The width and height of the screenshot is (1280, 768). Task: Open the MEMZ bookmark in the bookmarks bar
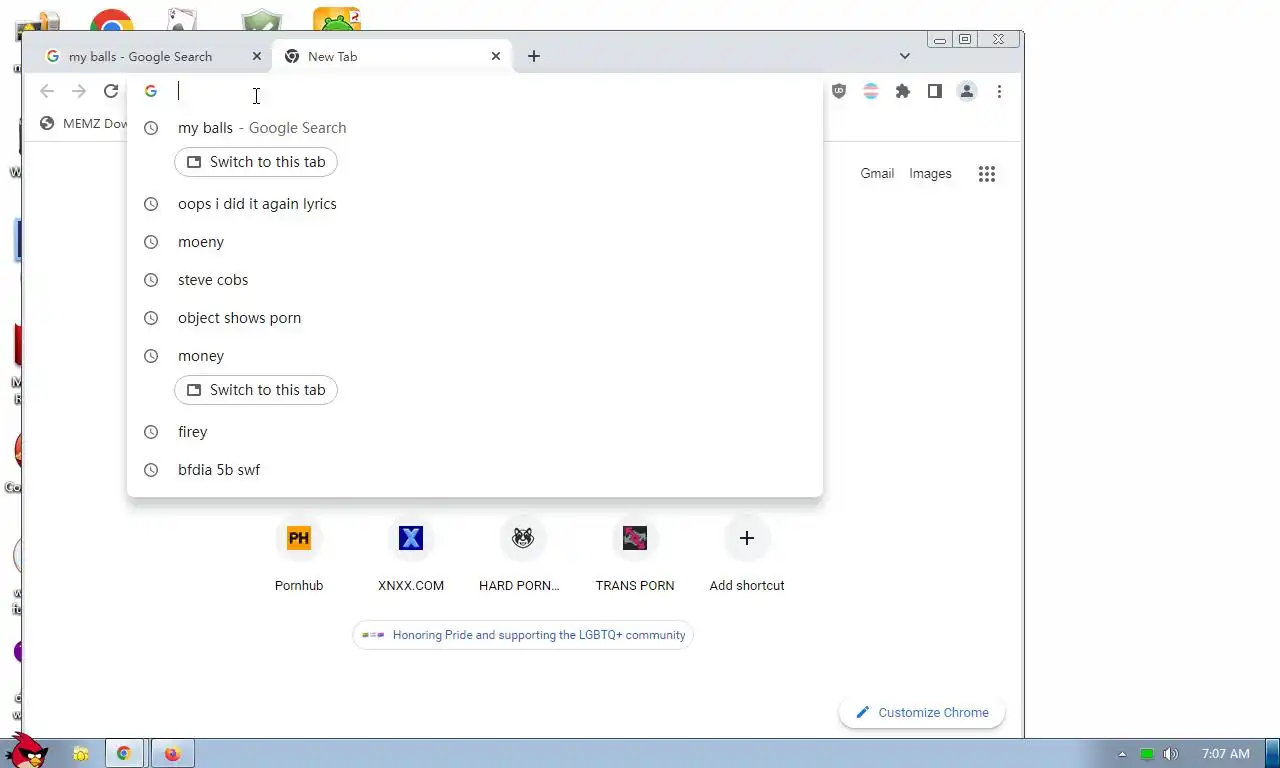85,124
